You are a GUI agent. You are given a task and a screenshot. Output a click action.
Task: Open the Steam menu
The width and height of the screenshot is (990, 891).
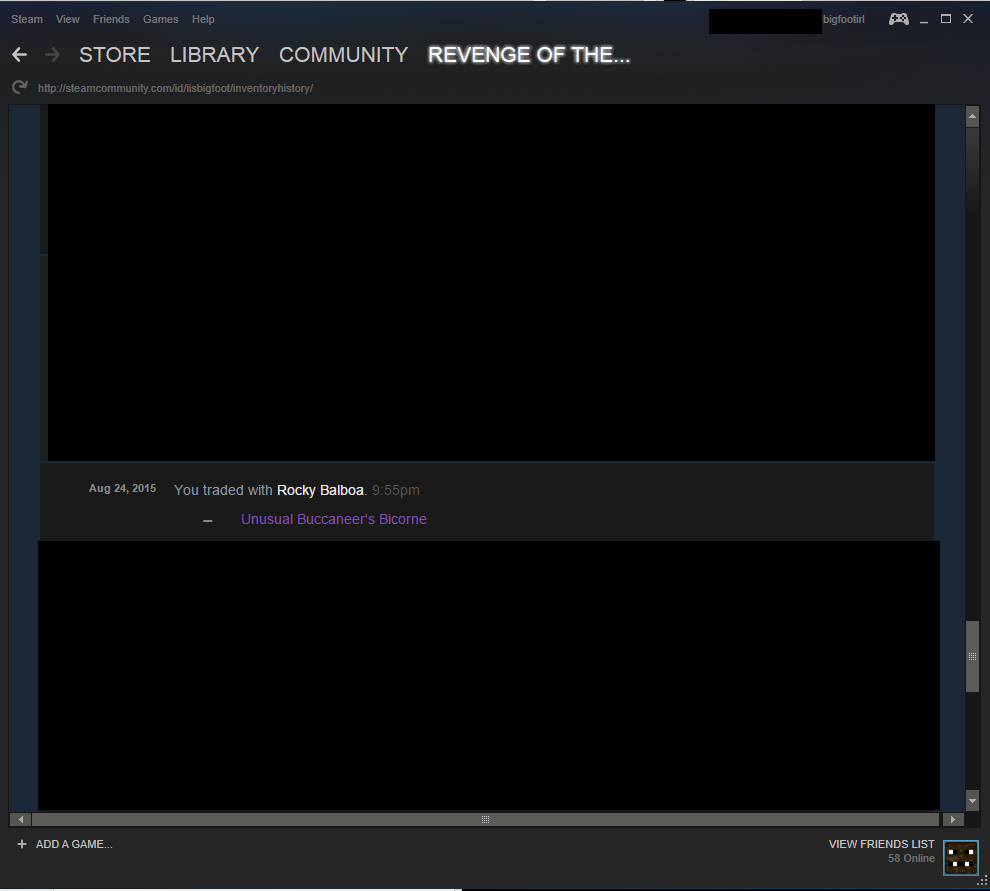(27, 19)
